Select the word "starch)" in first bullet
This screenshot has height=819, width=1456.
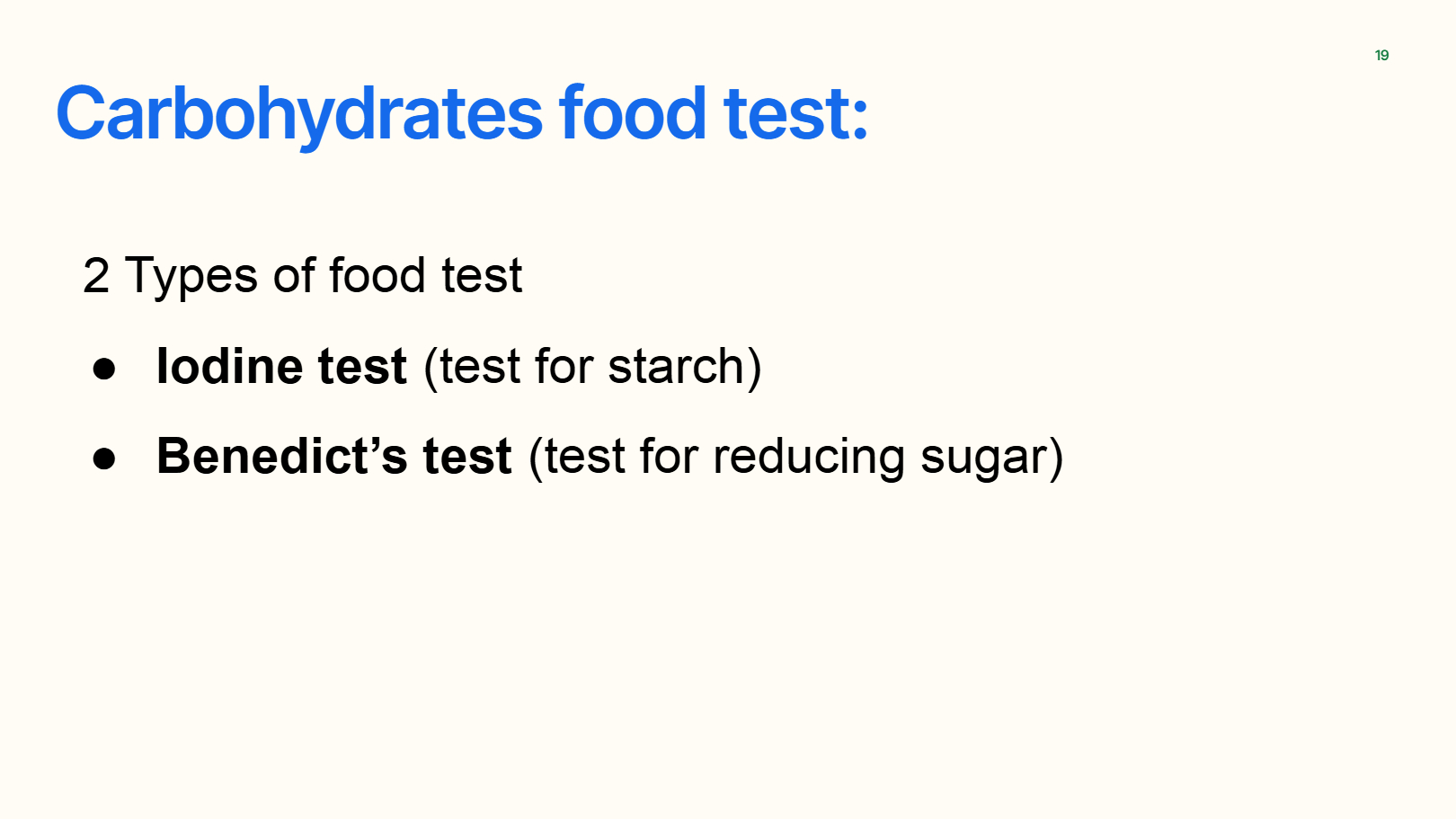click(x=685, y=367)
